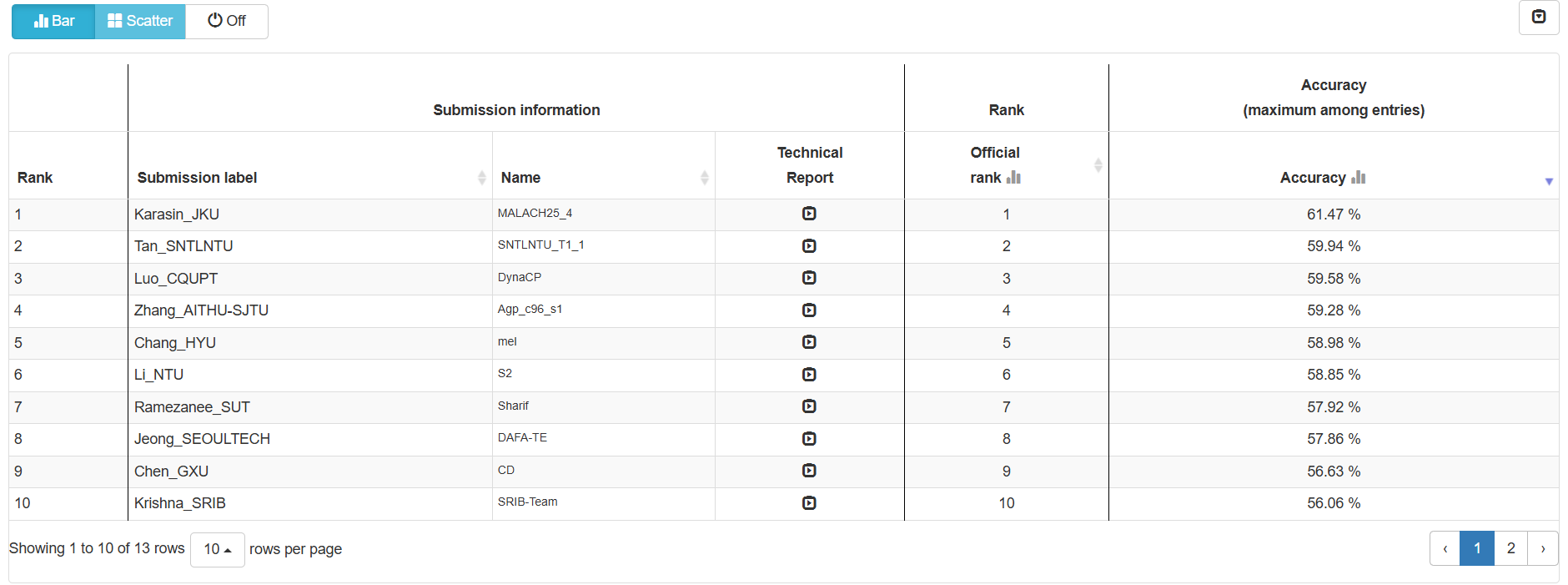Go to page 2 of results

coord(1510,548)
